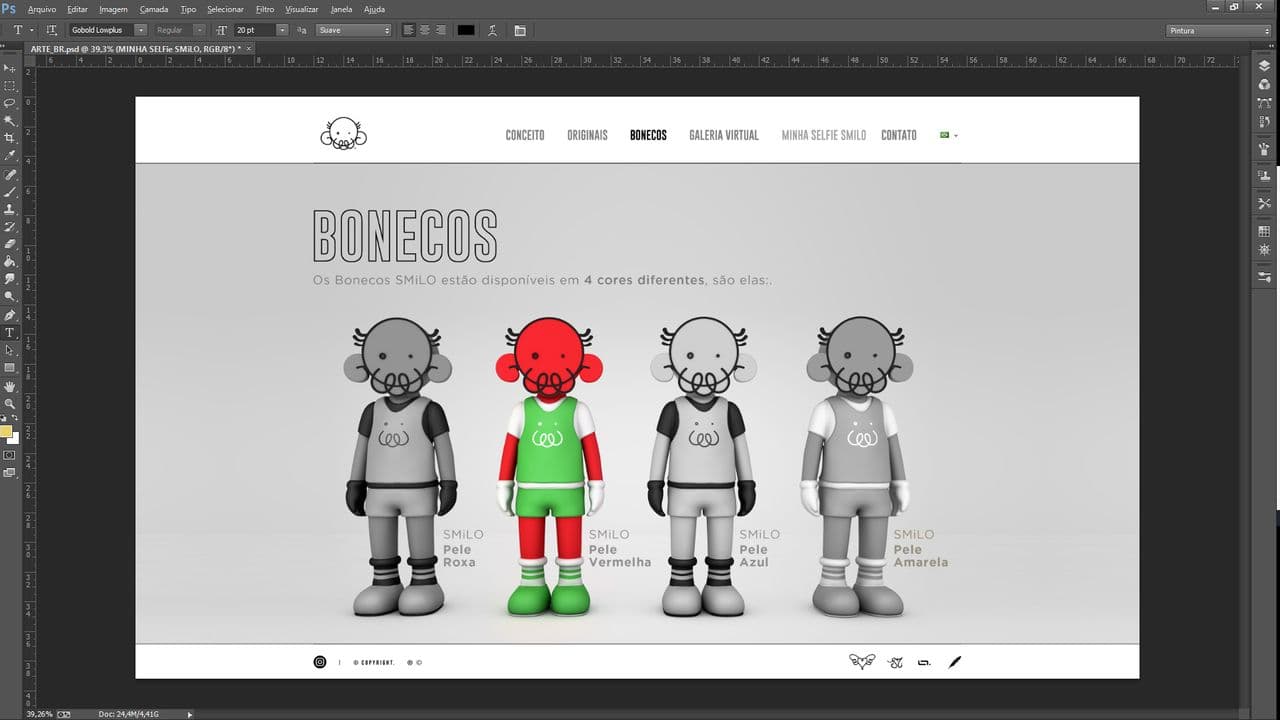Select the Move tool
This screenshot has width=1280, height=720.
click(11, 68)
